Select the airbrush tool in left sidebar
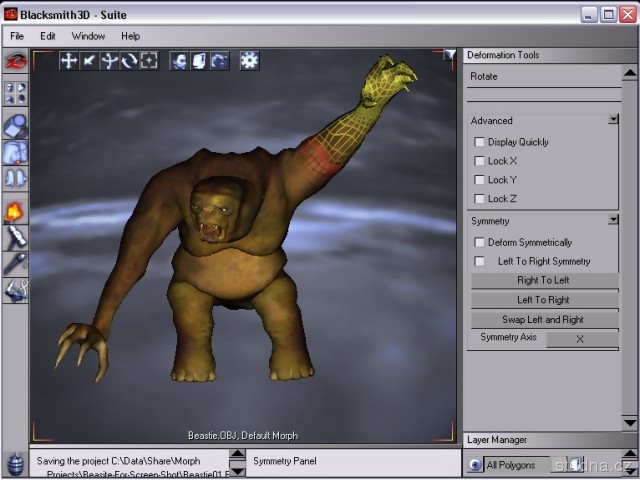The image size is (640, 480). tap(15, 264)
